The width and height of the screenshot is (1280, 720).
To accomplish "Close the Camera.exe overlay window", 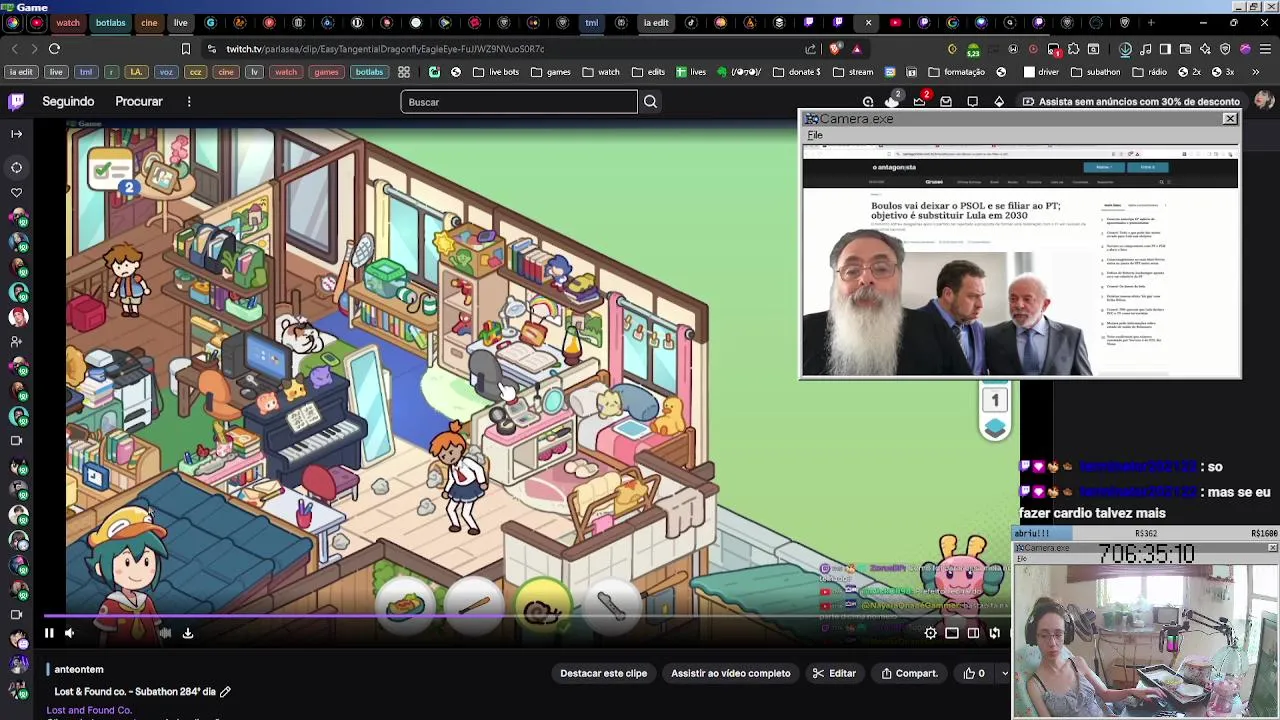I will click(x=1230, y=119).
